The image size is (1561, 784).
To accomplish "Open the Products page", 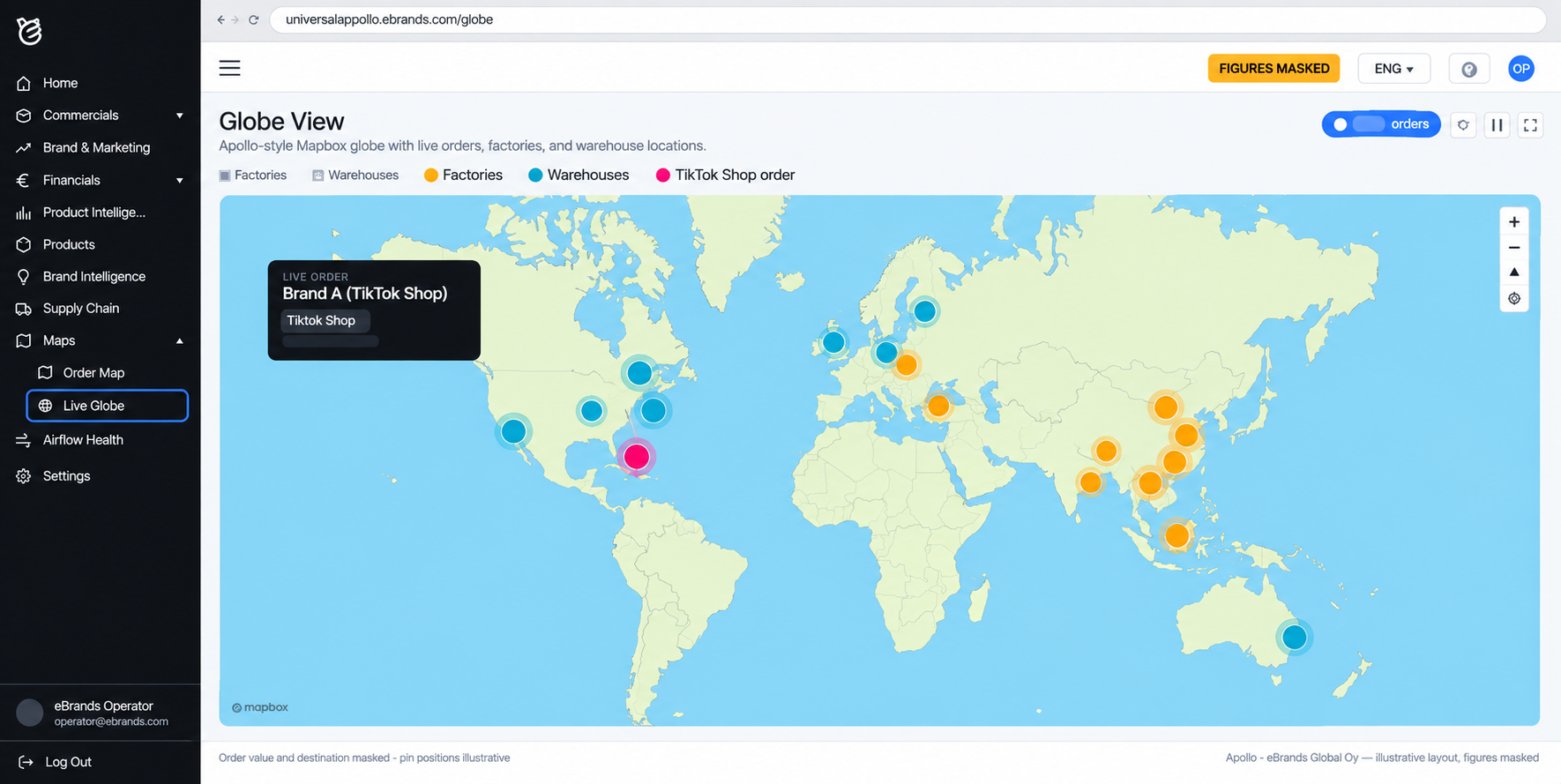I will [69, 244].
